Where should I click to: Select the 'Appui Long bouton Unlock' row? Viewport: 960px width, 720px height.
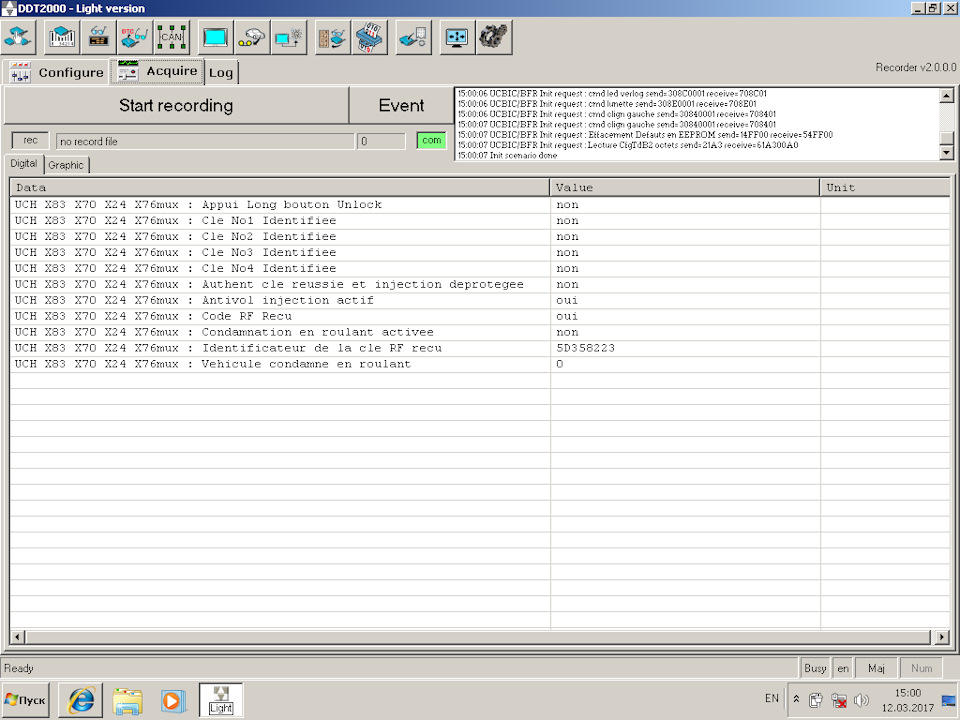tap(480, 204)
